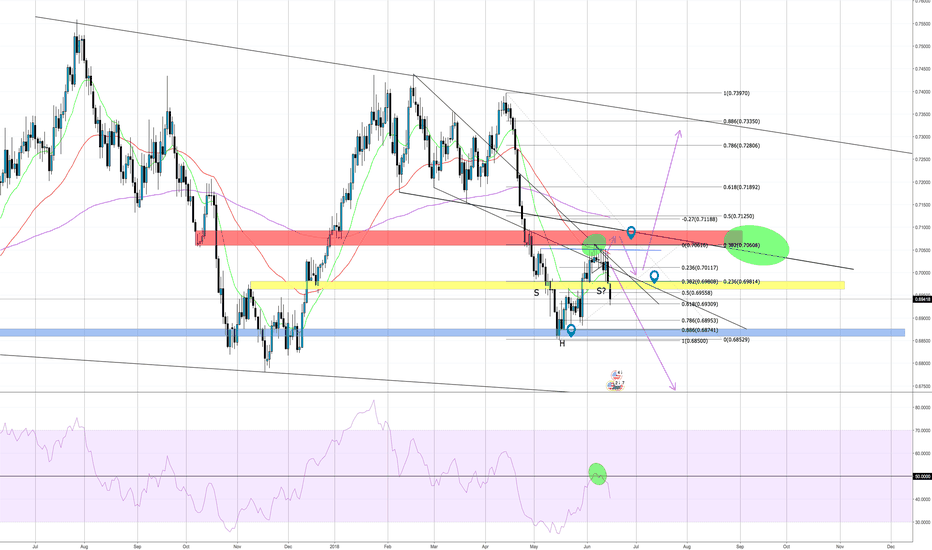Click the Jun label on the time axis
This screenshot has height=550, width=932.
(x=587, y=545)
